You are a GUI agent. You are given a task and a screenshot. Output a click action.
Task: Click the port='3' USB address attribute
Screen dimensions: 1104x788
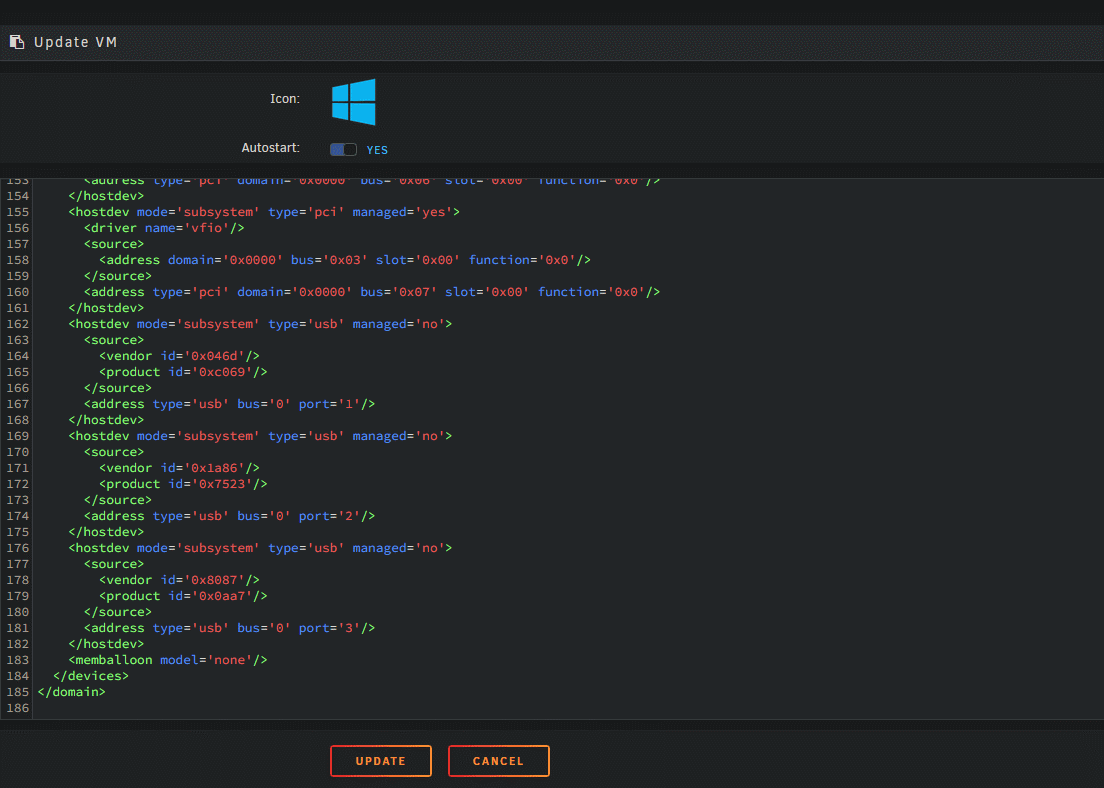(330, 628)
